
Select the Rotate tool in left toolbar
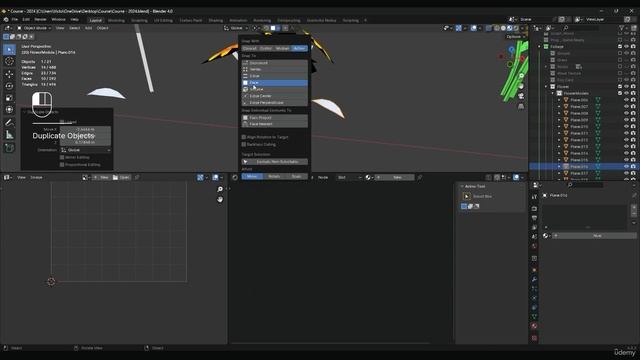(x=9, y=86)
